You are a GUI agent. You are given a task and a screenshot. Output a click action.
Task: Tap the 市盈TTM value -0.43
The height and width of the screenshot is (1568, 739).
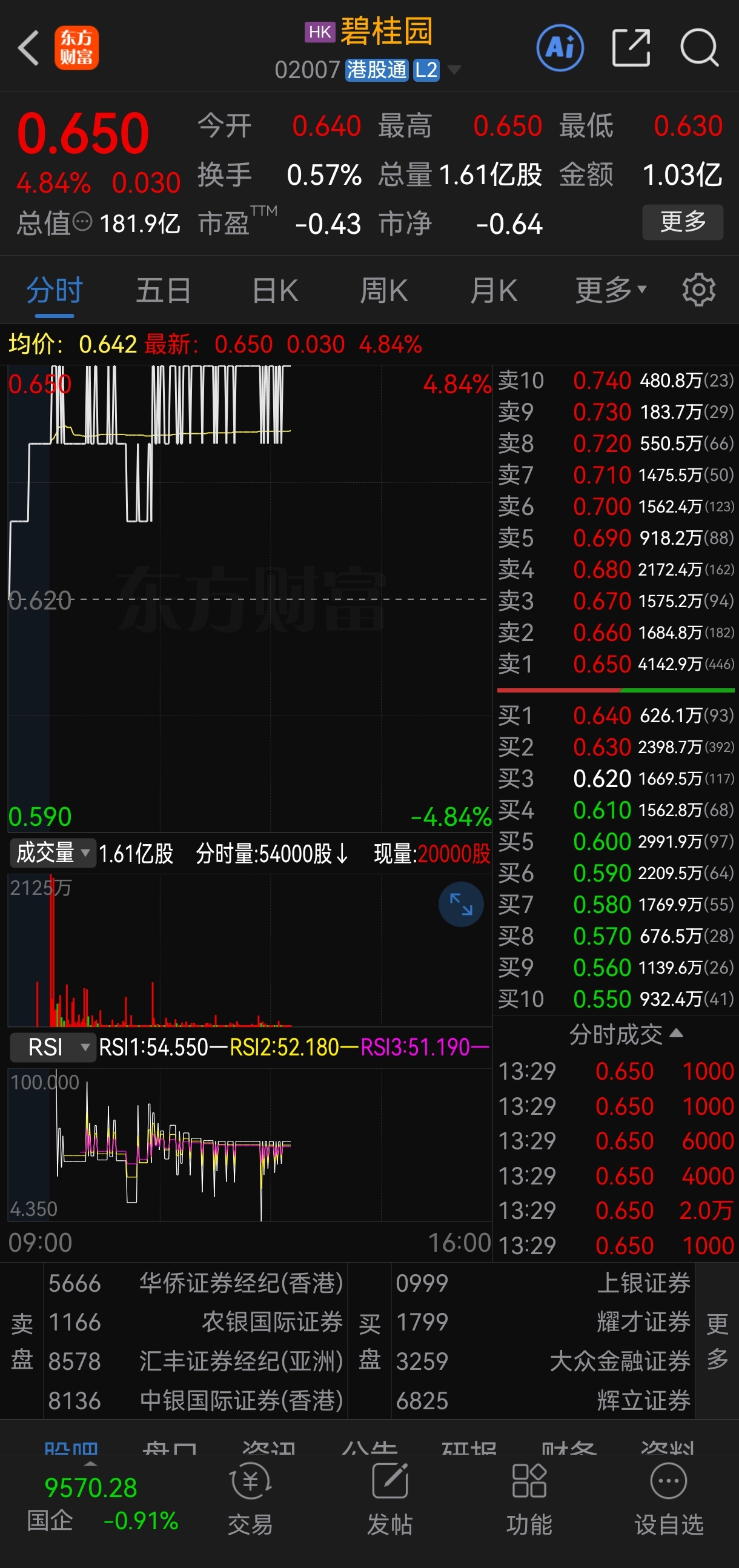328,224
